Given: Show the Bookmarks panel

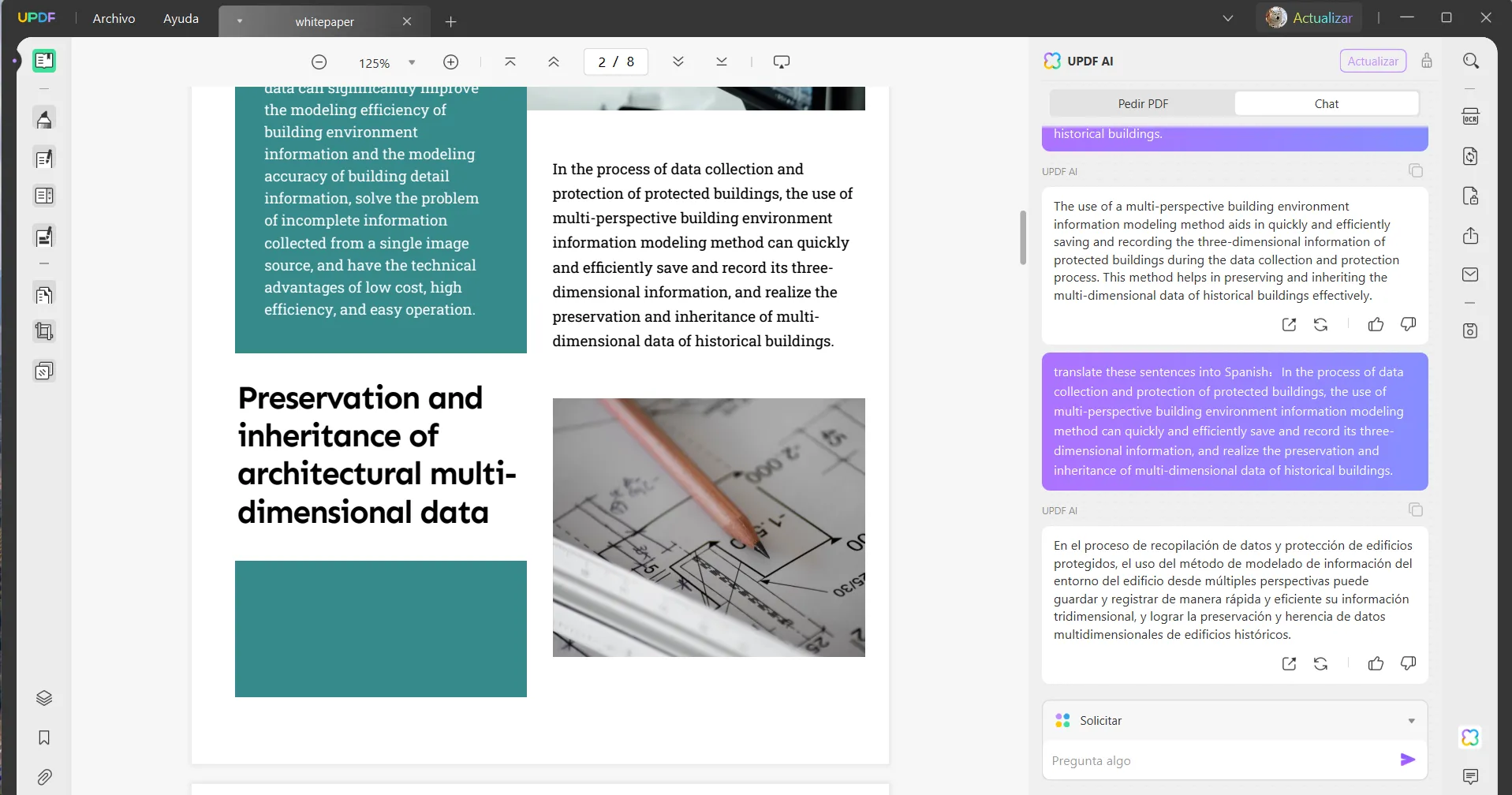Looking at the screenshot, I should (44, 737).
